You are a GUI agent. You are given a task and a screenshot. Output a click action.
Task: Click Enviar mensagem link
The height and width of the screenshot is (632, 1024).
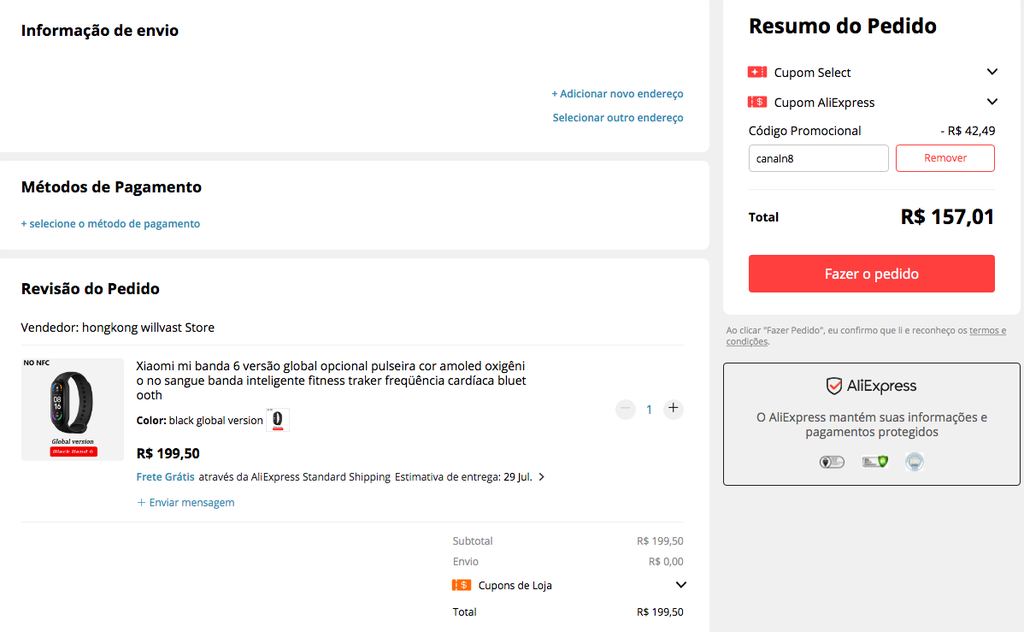click(x=185, y=502)
